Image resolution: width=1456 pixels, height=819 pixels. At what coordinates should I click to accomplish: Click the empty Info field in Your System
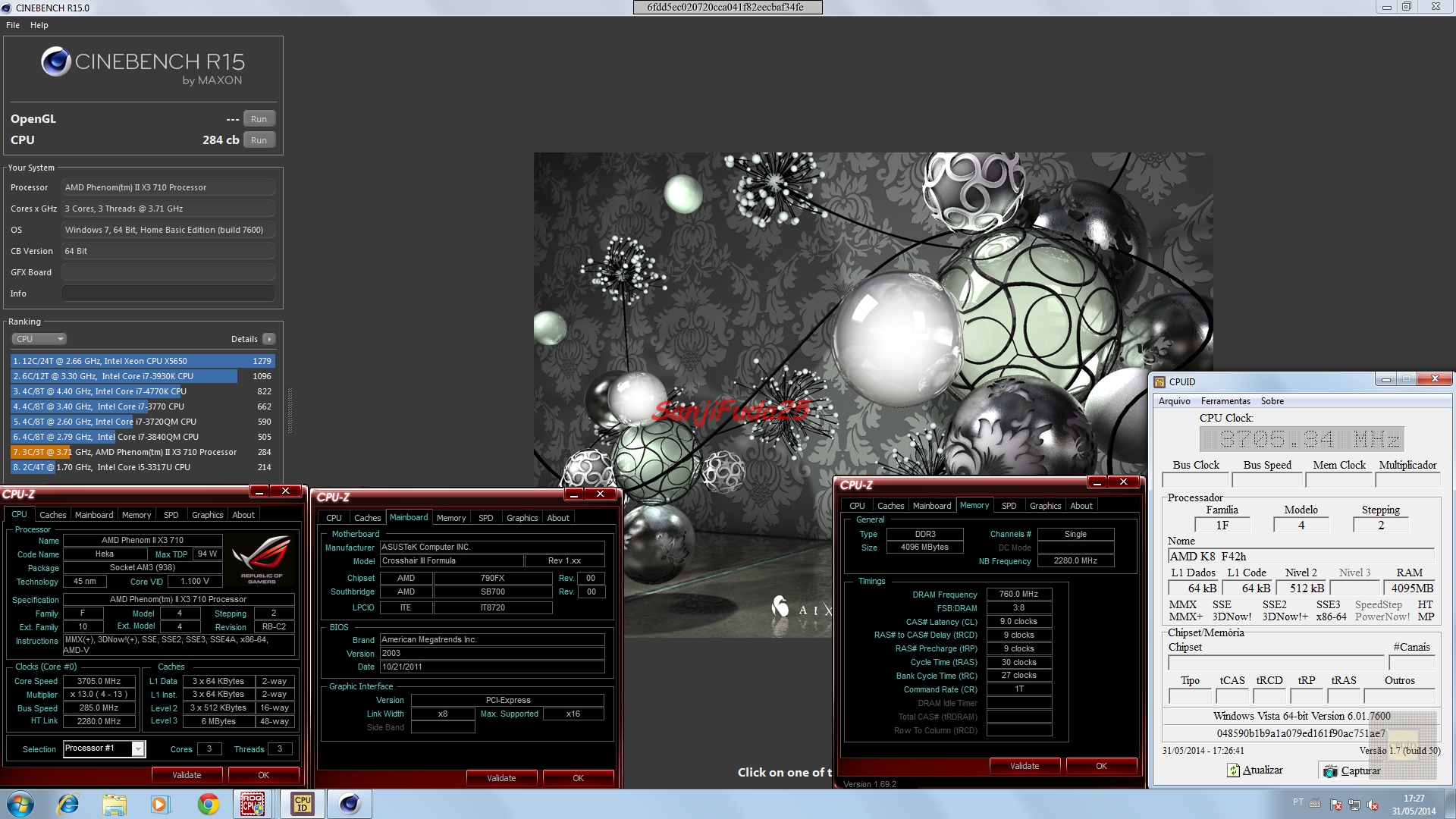168,293
